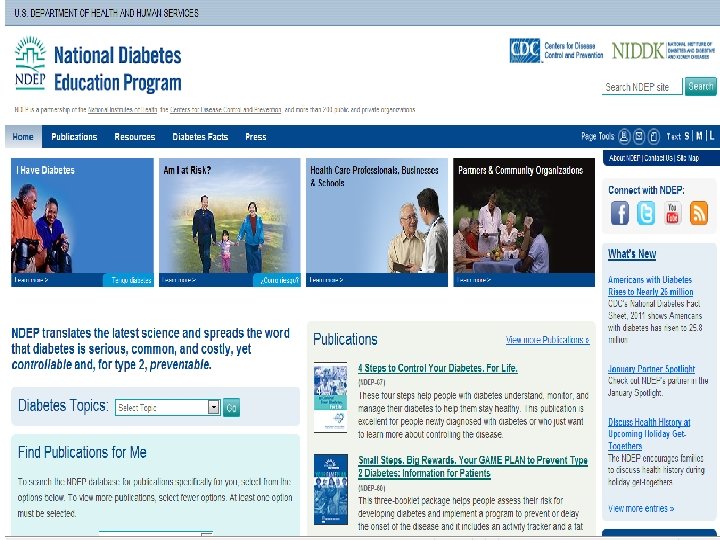Focus the Search NDEP site field
Image resolution: width=720 pixels, height=540 pixels.
pos(642,87)
